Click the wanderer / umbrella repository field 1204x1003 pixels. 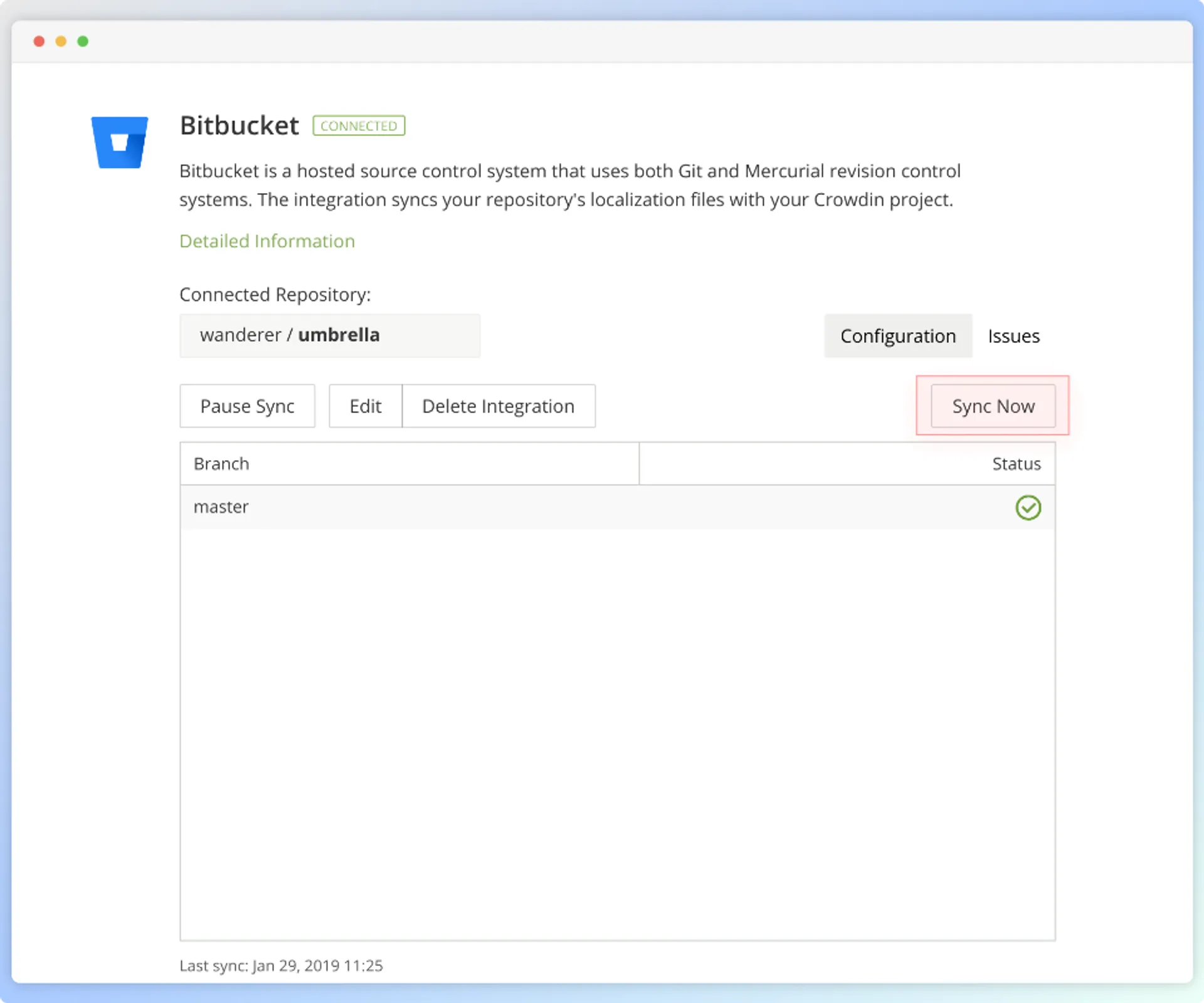click(330, 335)
